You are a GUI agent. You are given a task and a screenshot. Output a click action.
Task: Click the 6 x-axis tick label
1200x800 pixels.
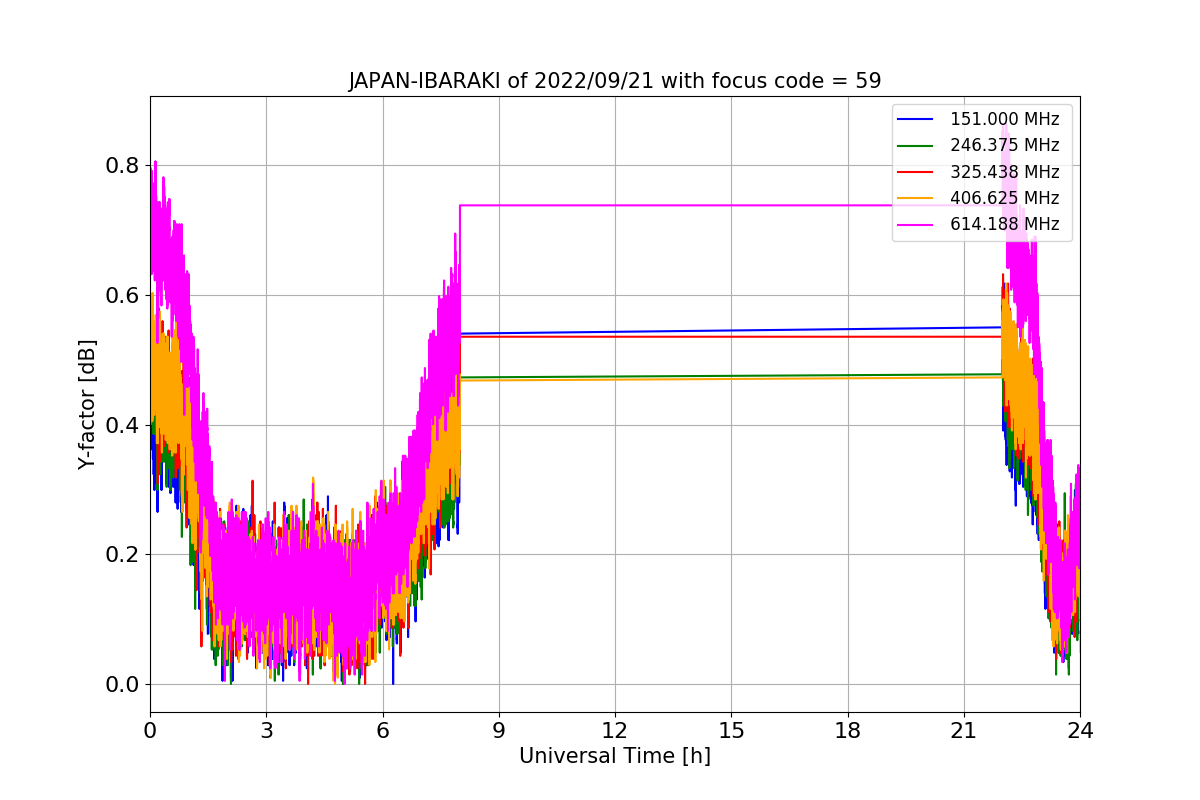(x=382, y=731)
